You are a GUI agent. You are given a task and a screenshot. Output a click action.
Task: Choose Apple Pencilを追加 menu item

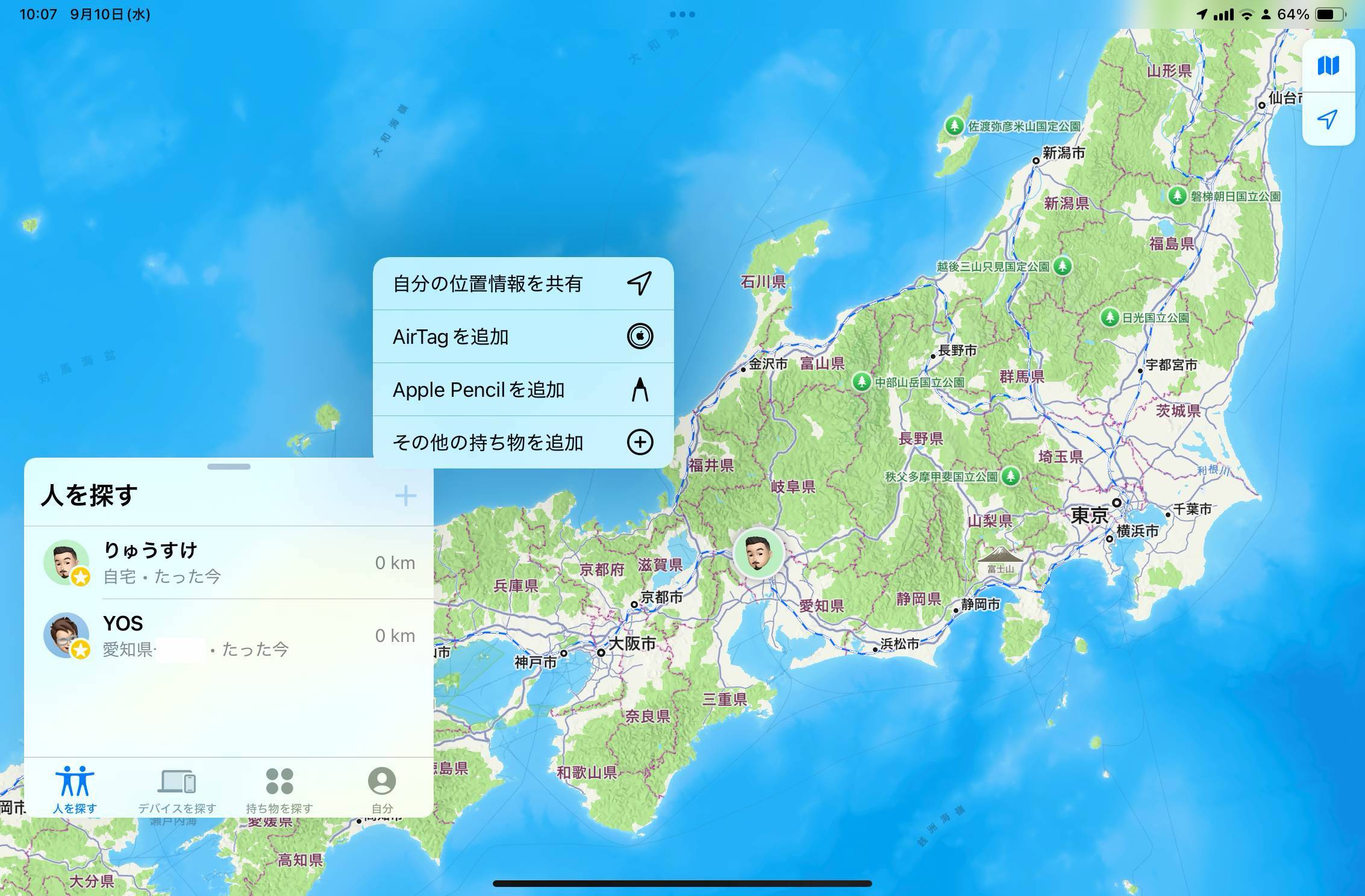tap(523, 390)
